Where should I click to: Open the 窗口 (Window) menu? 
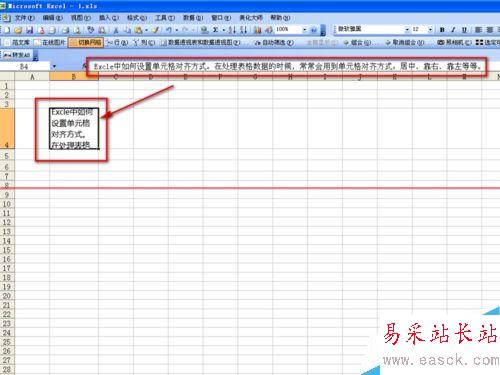tap(221, 18)
